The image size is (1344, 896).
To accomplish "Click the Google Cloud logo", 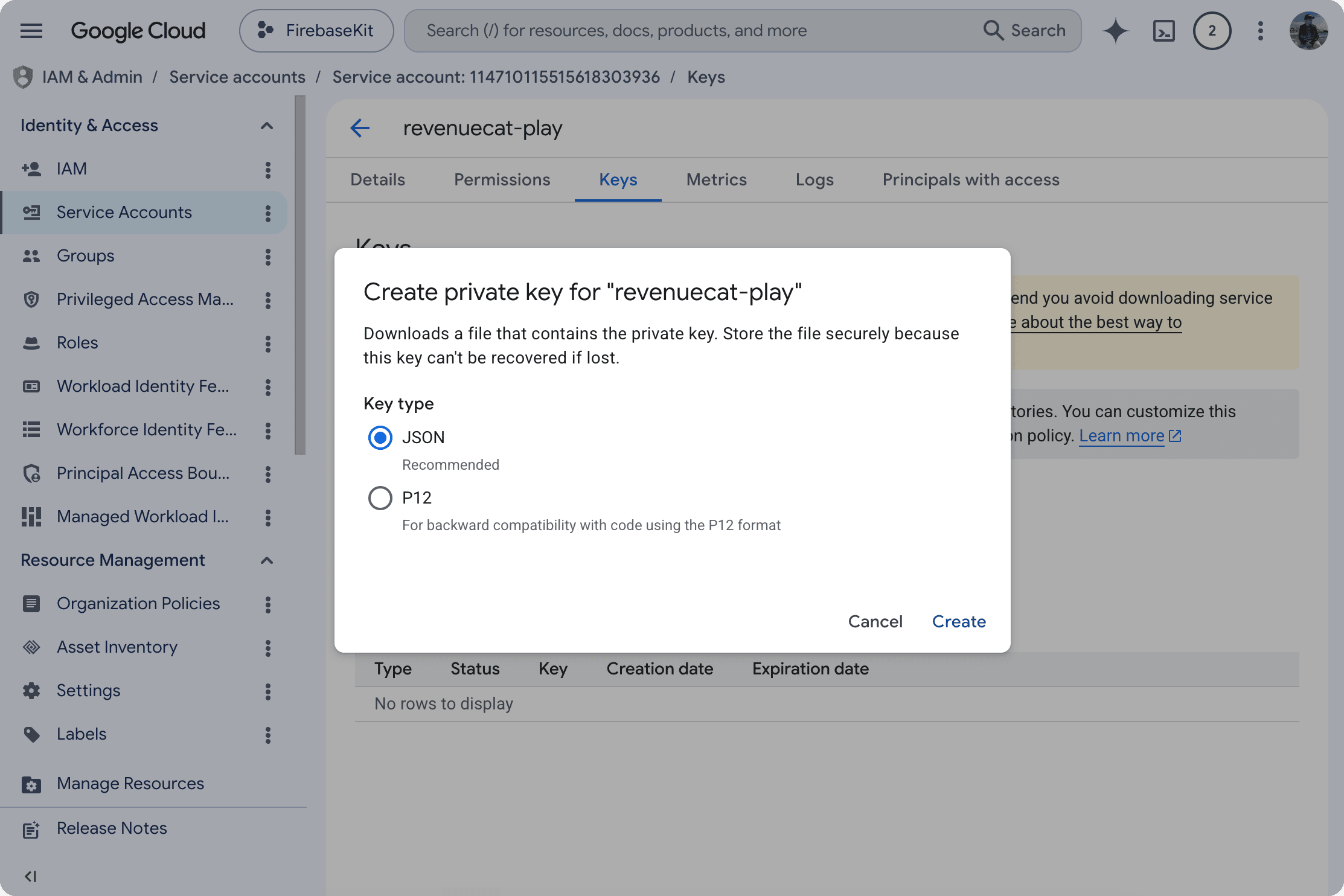I will [x=138, y=31].
